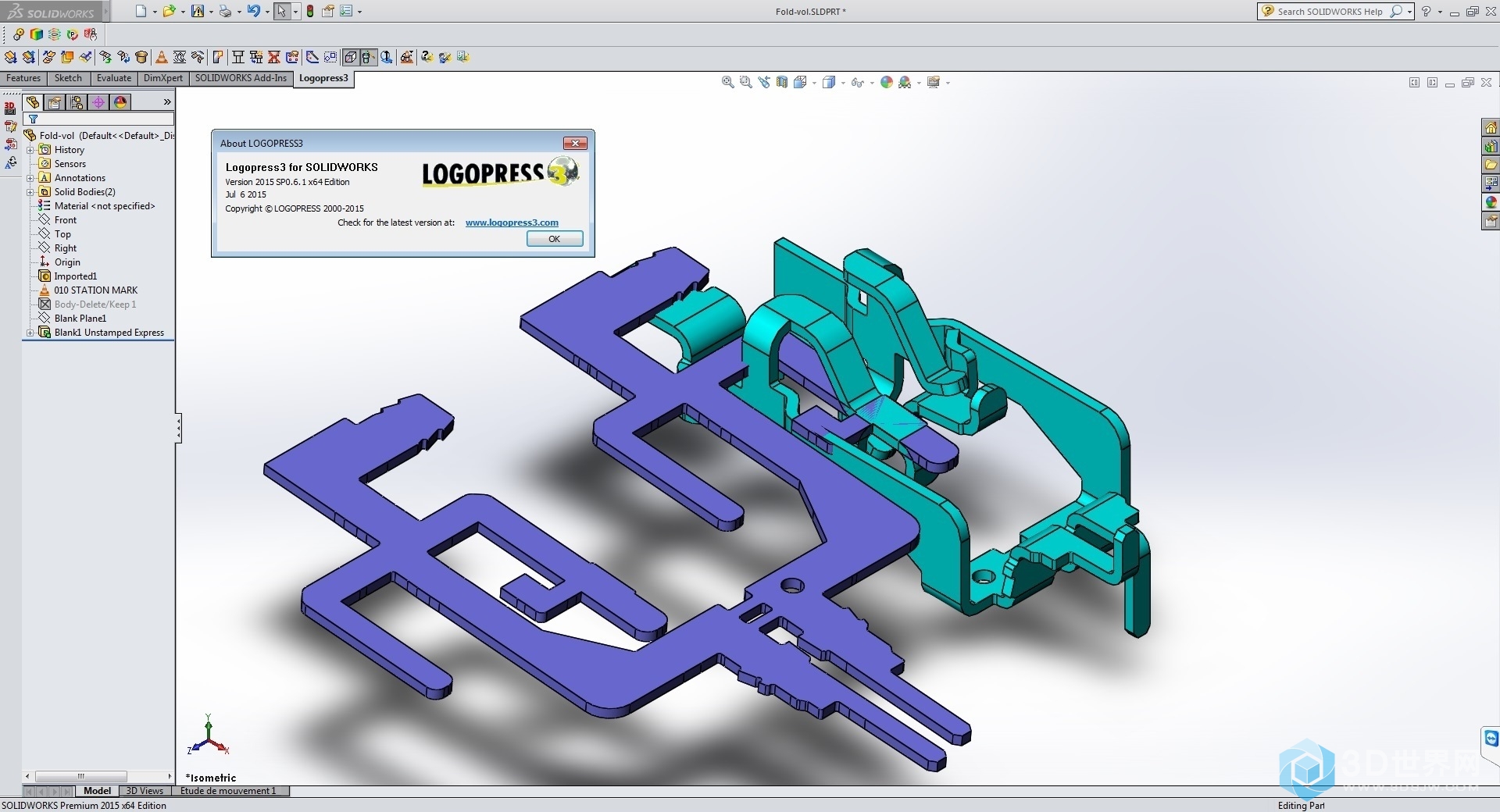Click the New document icon
The height and width of the screenshot is (812, 1500).
pyautogui.click(x=141, y=11)
